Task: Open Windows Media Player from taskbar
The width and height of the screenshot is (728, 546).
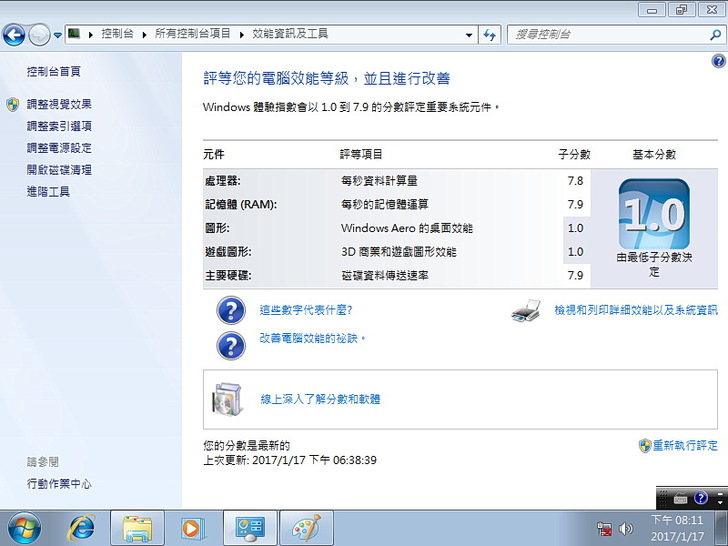Action: (x=191, y=528)
